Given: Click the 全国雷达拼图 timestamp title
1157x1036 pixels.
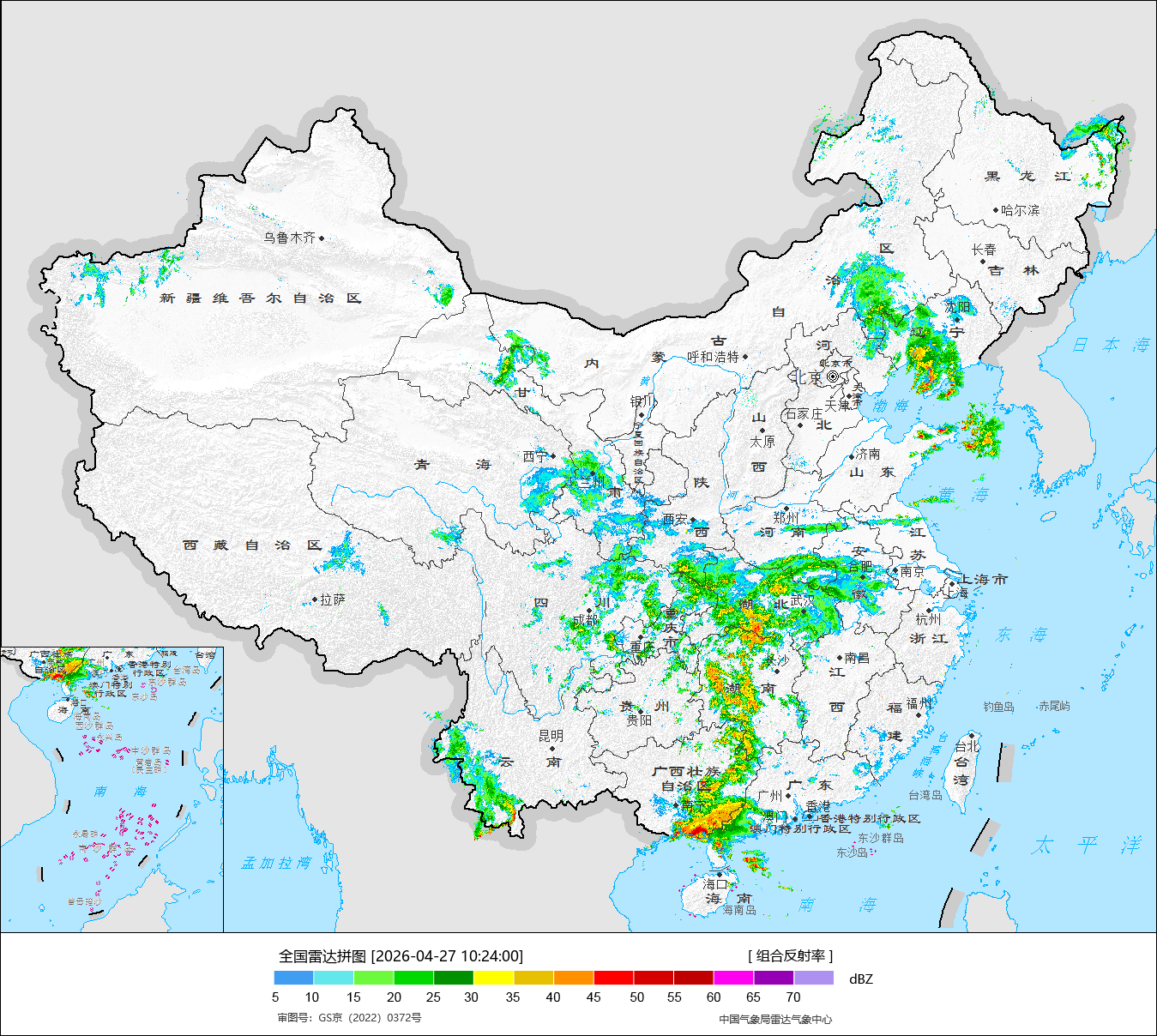Looking at the screenshot, I should (401, 955).
